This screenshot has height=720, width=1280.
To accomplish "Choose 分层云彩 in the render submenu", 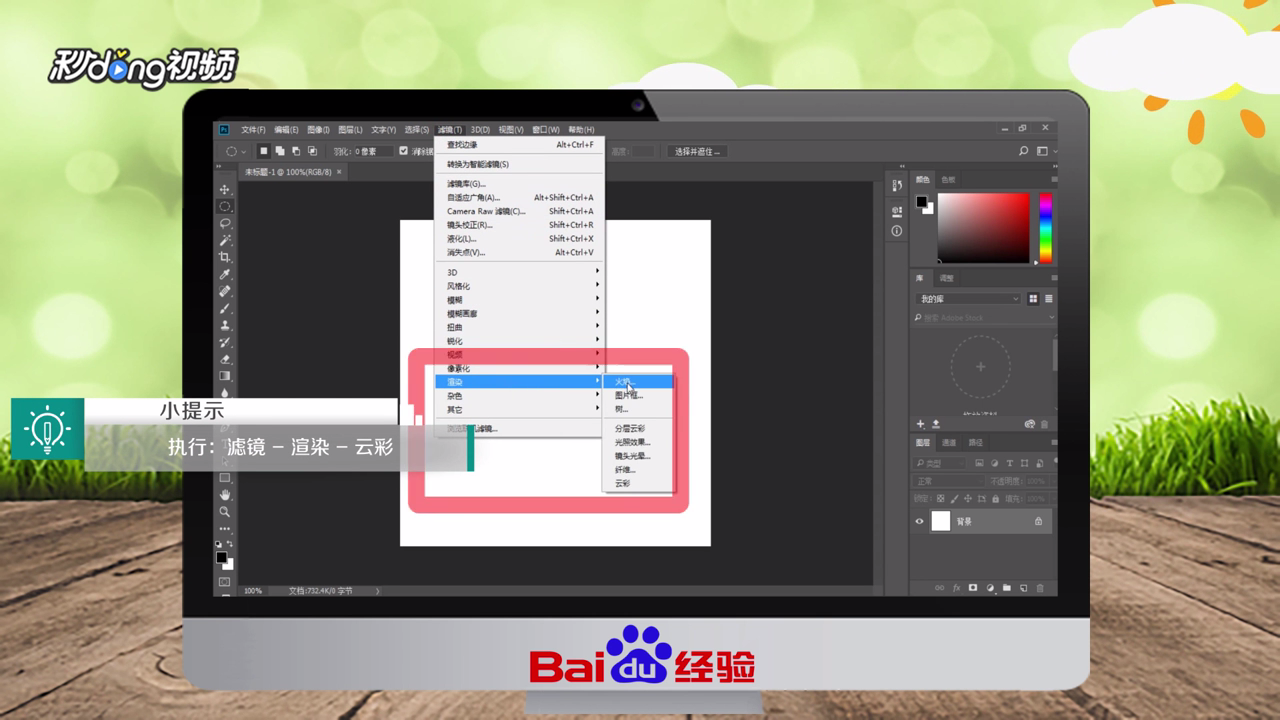I will point(638,428).
